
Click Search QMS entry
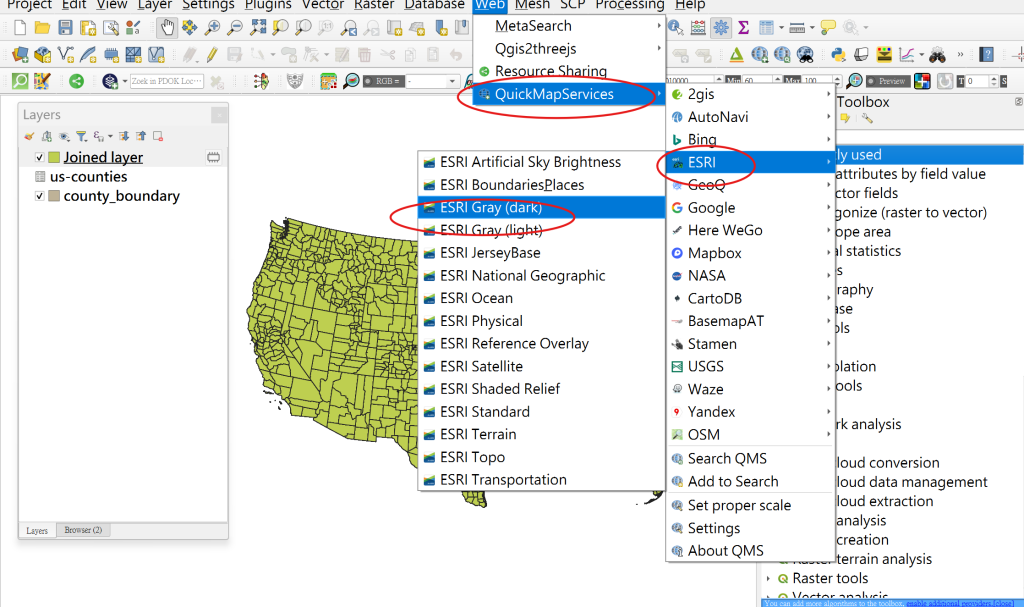click(x=750, y=459)
